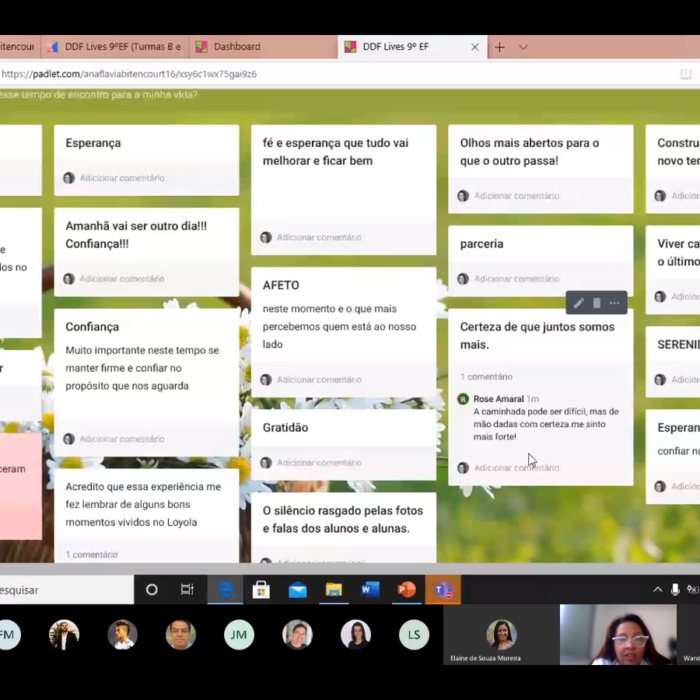This screenshot has width=700, height=700.
Task: Open the three-dot more options menu
Action: [614, 303]
